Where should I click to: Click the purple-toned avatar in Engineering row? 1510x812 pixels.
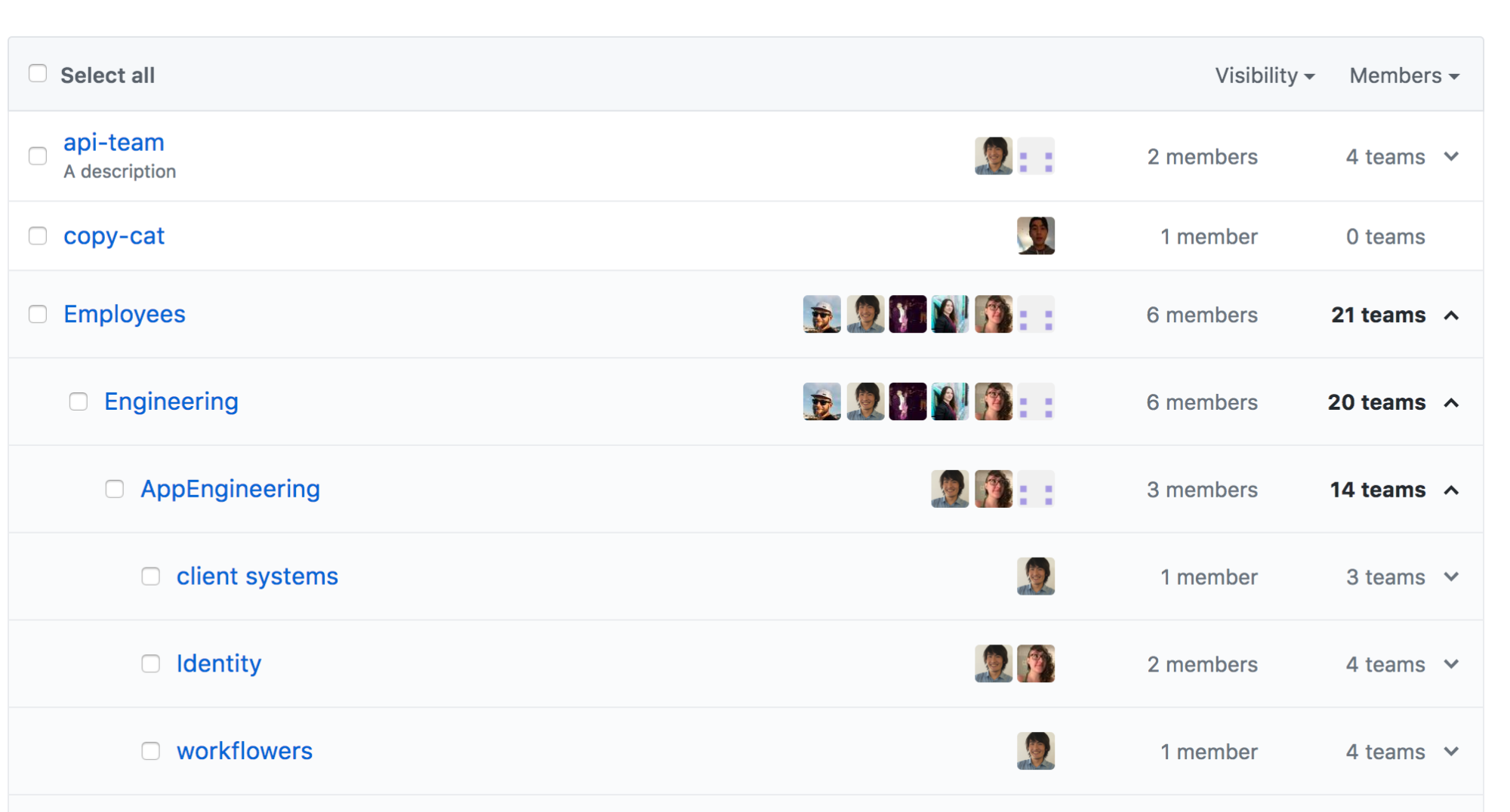tap(908, 402)
